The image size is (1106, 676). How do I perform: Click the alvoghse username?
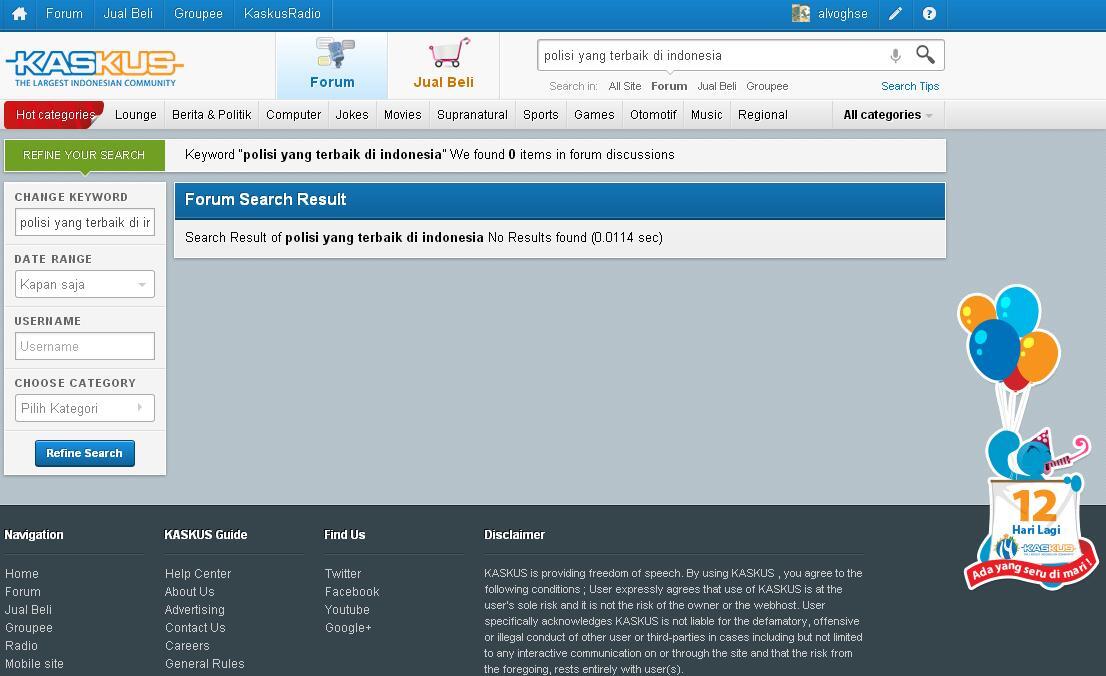coord(843,13)
